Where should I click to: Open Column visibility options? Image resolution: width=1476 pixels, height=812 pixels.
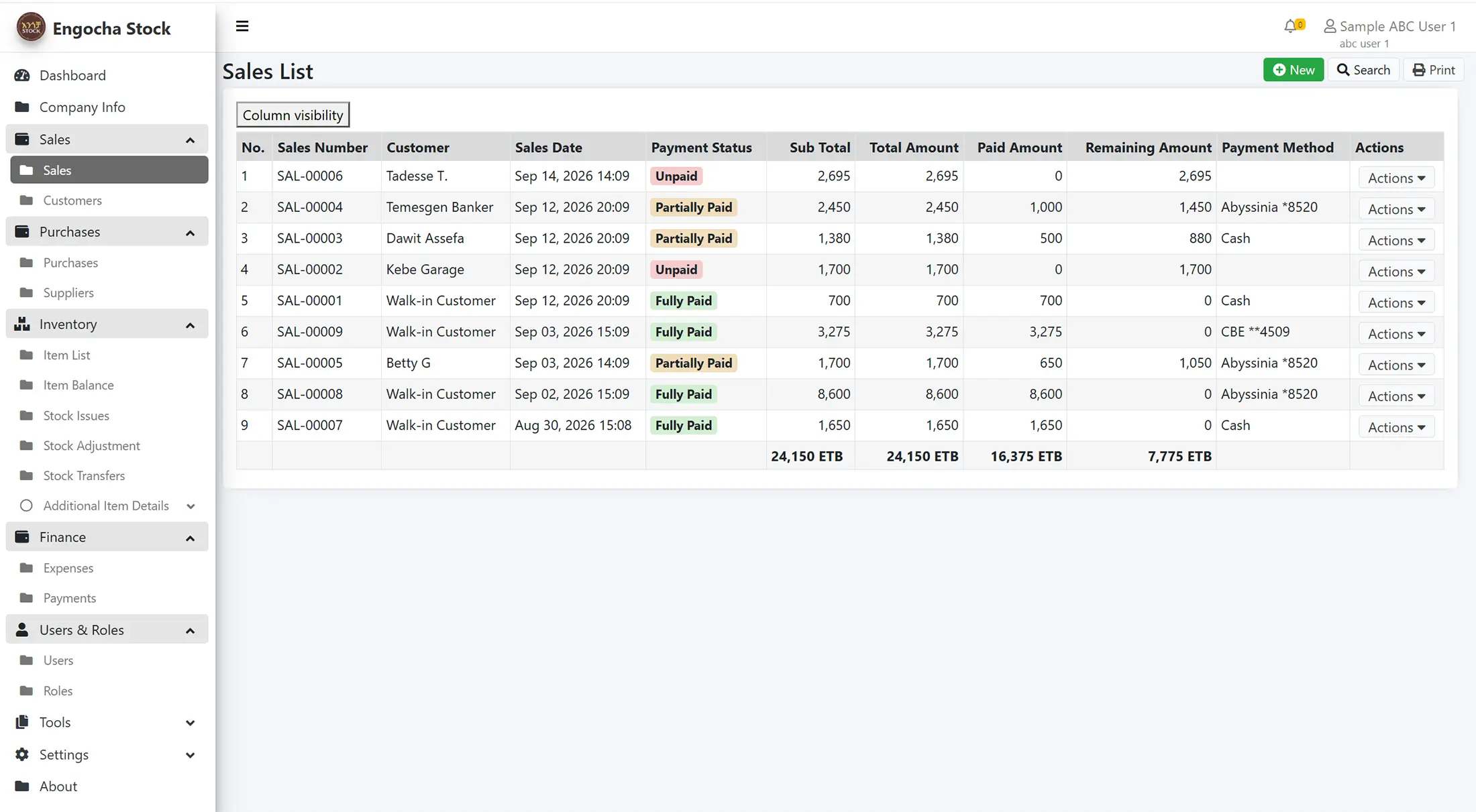(293, 115)
